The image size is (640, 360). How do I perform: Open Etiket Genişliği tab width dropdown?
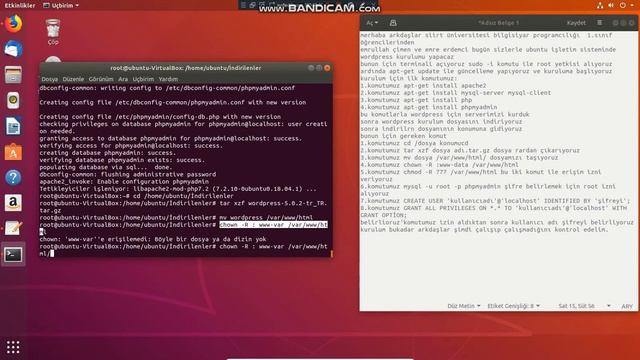tap(513, 306)
